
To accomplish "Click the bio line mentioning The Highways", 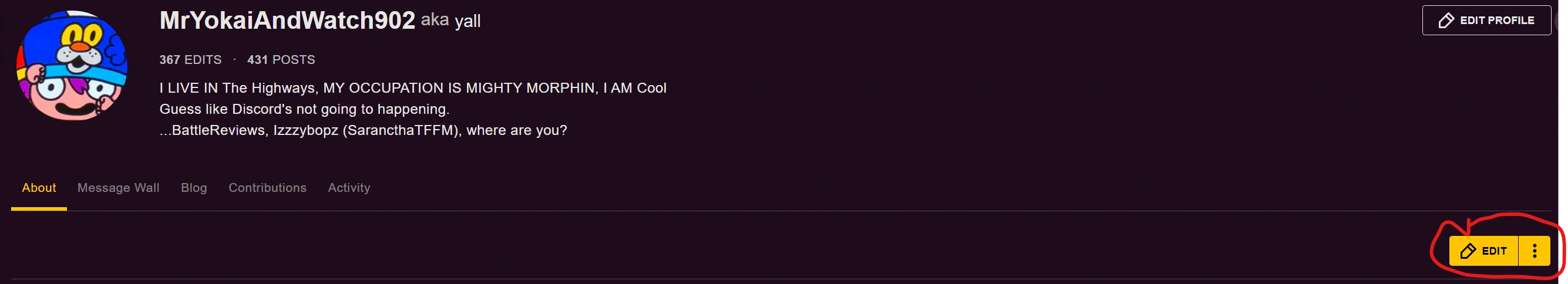I will tap(413, 88).
